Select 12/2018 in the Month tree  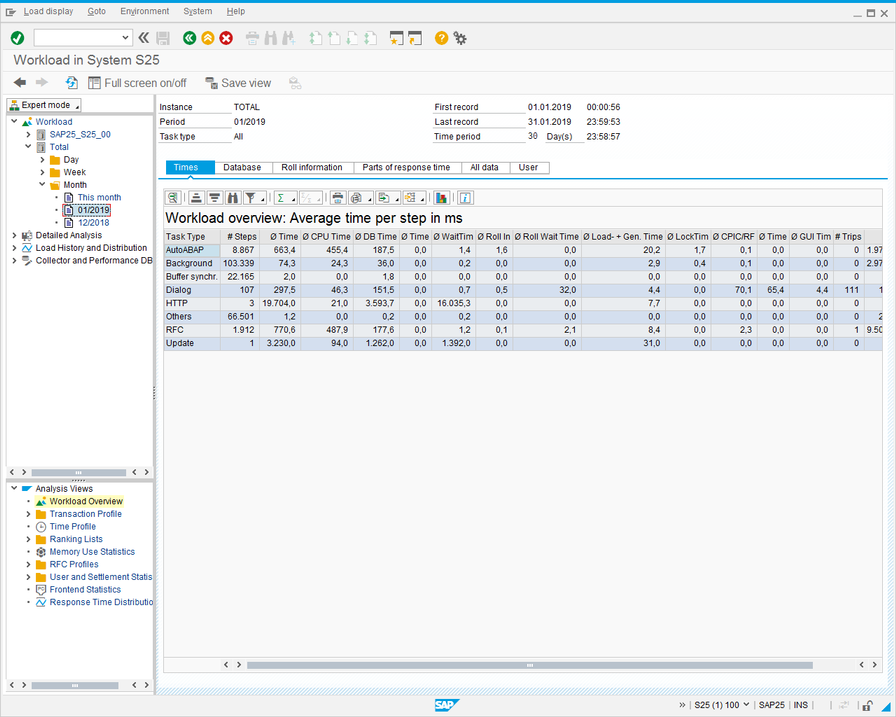(x=94, y=223)
